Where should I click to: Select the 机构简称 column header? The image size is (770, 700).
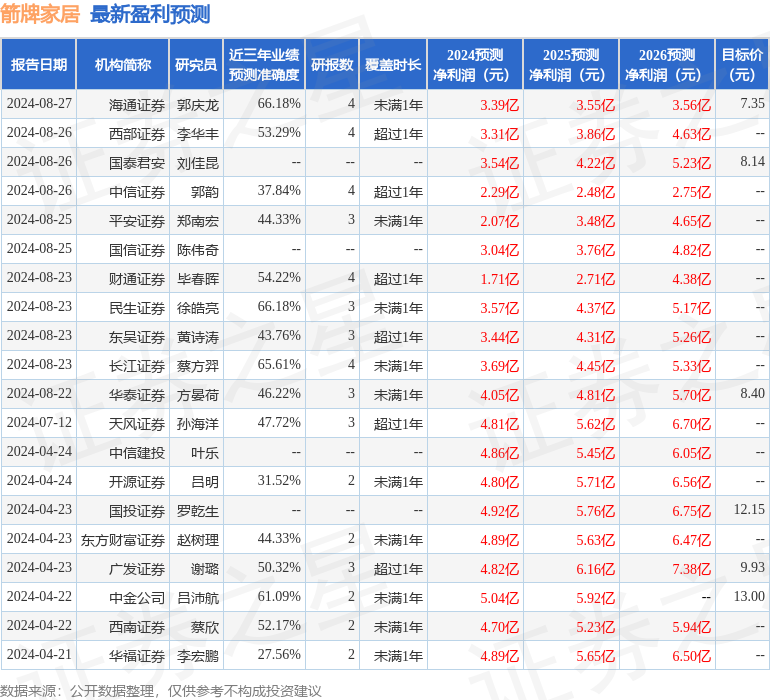tap(123, 64)
